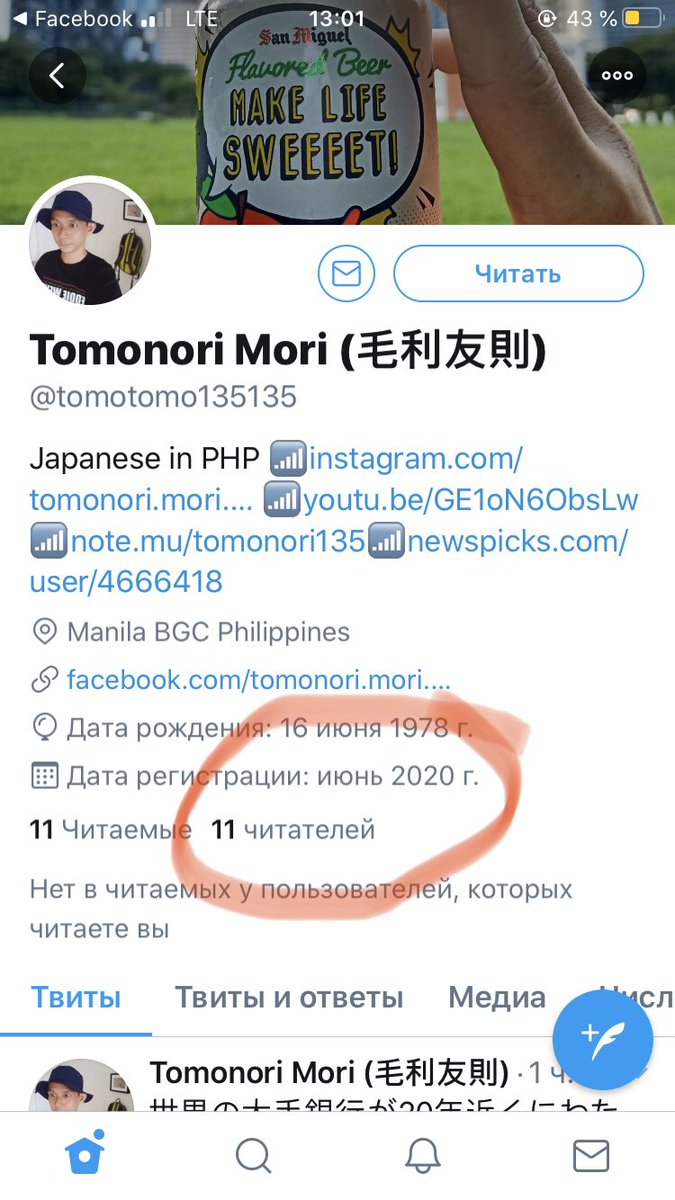Tap the Читать follow button

pyautogui.click(x=518, y=273)
